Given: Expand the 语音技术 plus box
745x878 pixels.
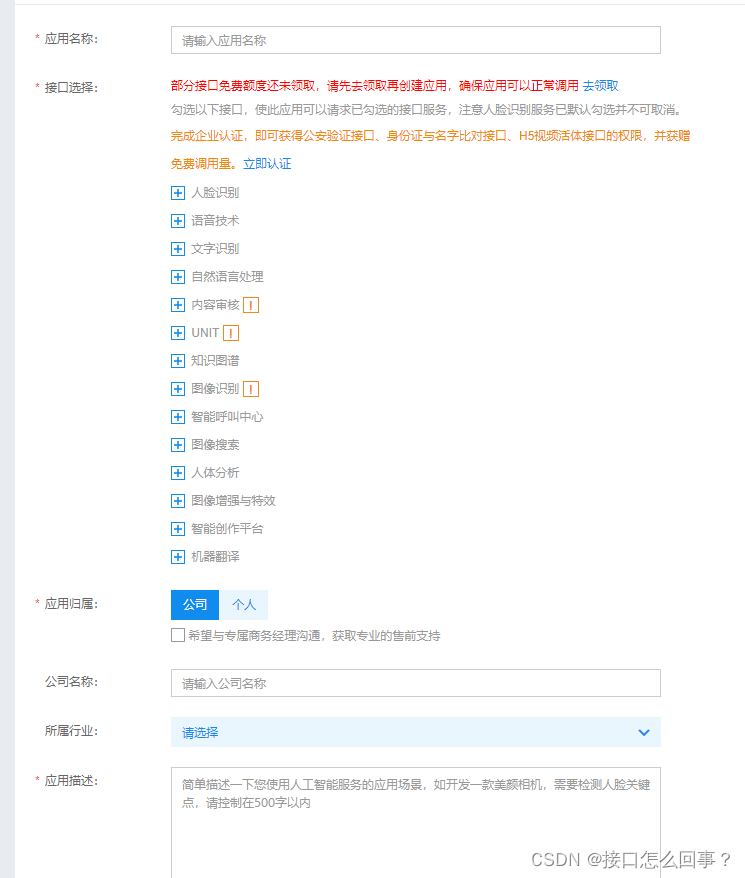Looking at the screenshot, I should click(178, 221).
